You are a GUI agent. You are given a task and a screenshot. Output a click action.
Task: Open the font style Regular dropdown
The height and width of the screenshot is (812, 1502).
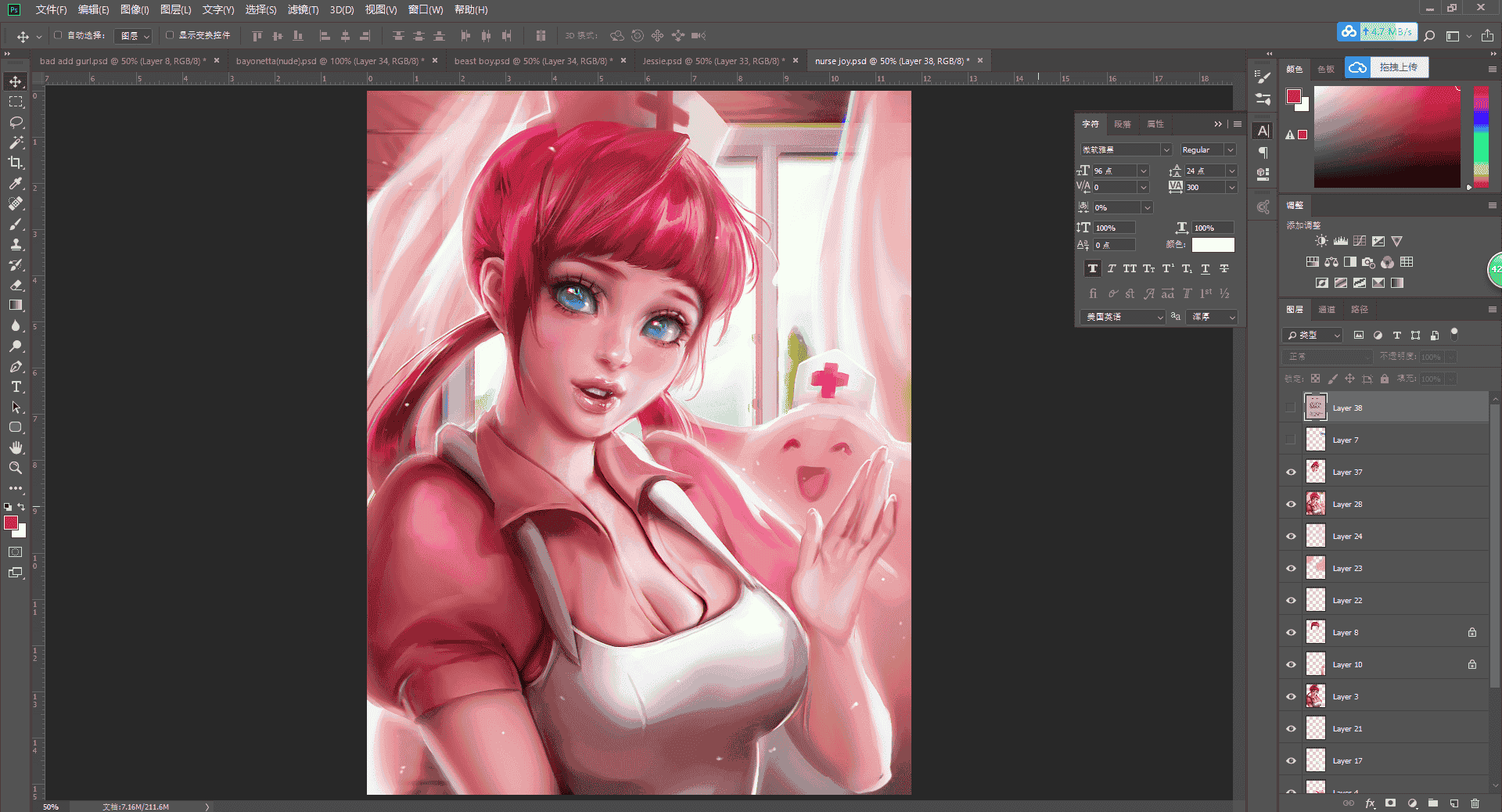(x=1208, y=149)
